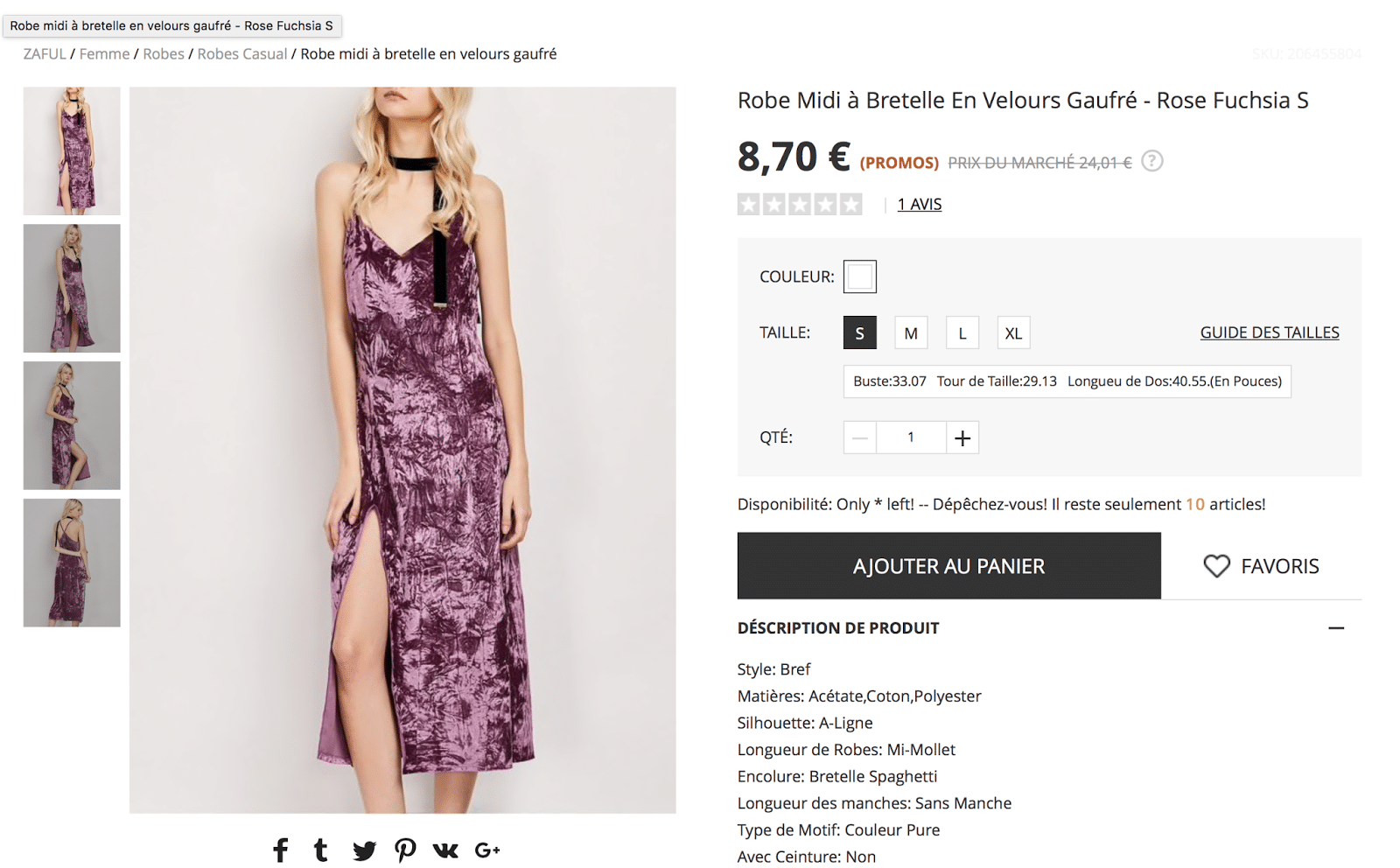This screenshot has width=1400, height=868.
Task: Share product on Facebook
Action: tap(280, 850)
